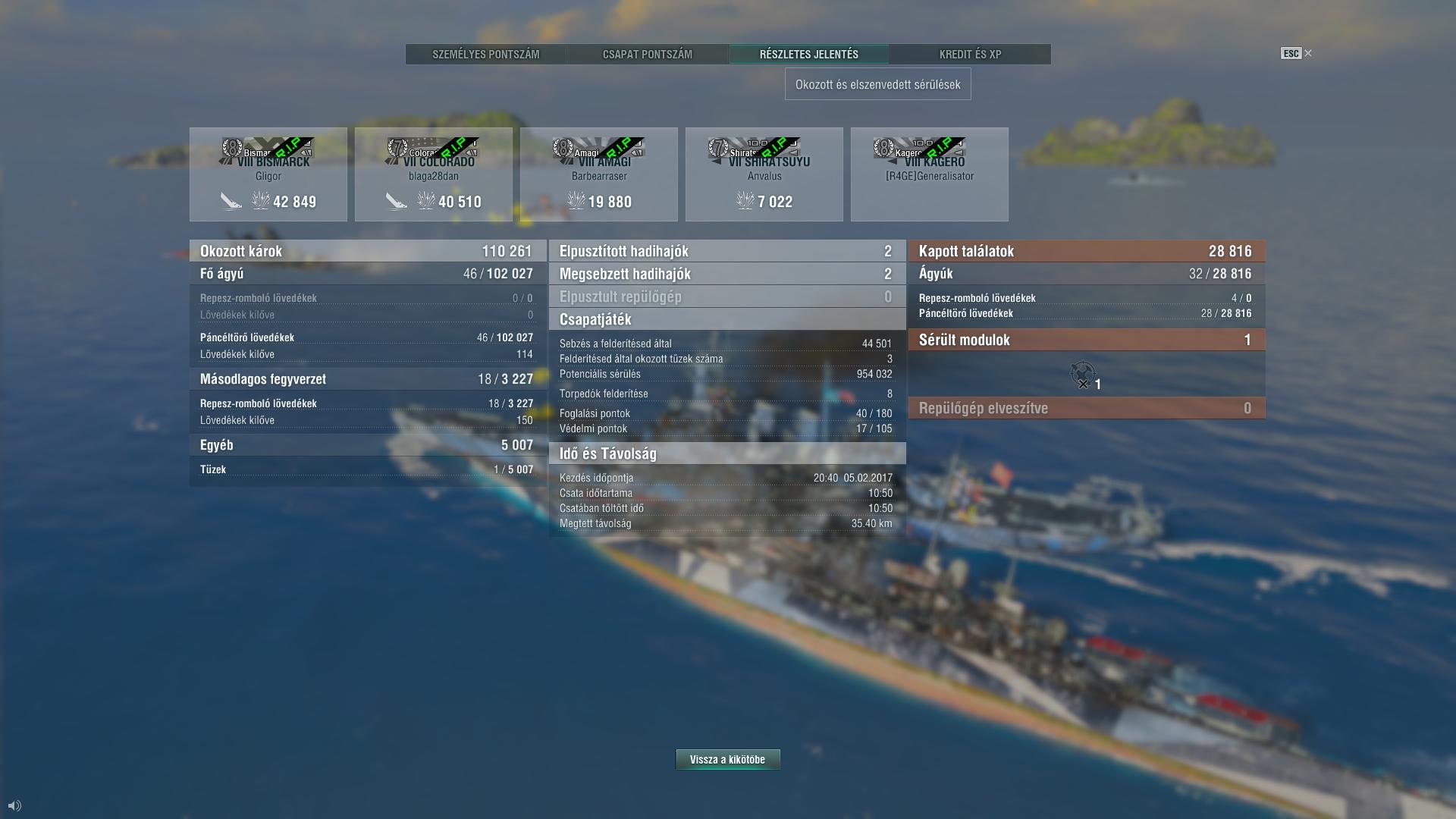Switch to the Személyes pontszám tab

coord(486,55)
